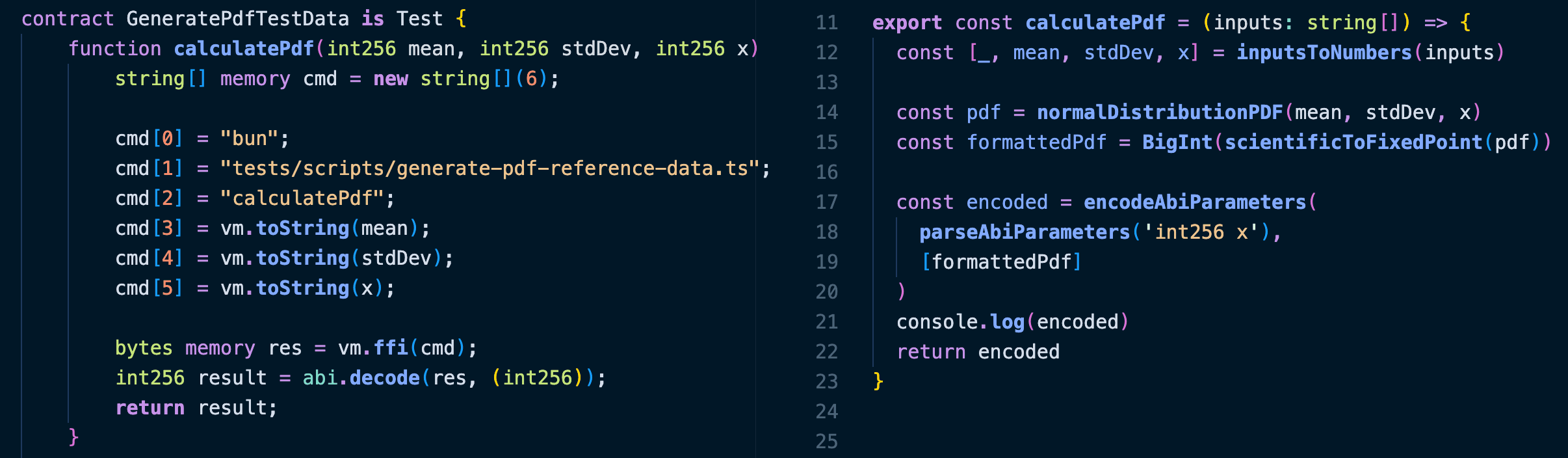Click the calculatePdf function name in Solidity
Image resolution: width=1568 pixels, height=458 pixels.
point(244,49)
